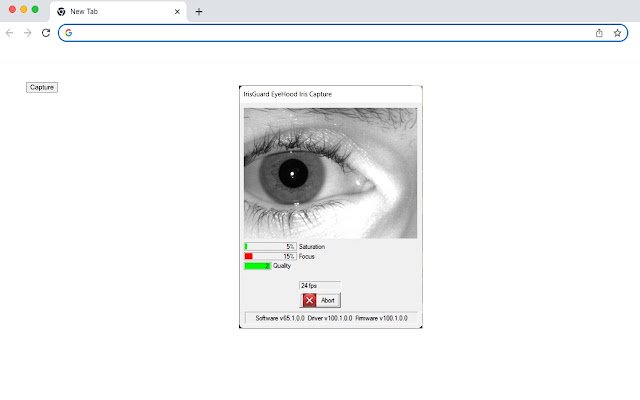Viewport: 640px width, 400px height.
Task: Bookmark this page with star icon
Action: click(617, 33)
